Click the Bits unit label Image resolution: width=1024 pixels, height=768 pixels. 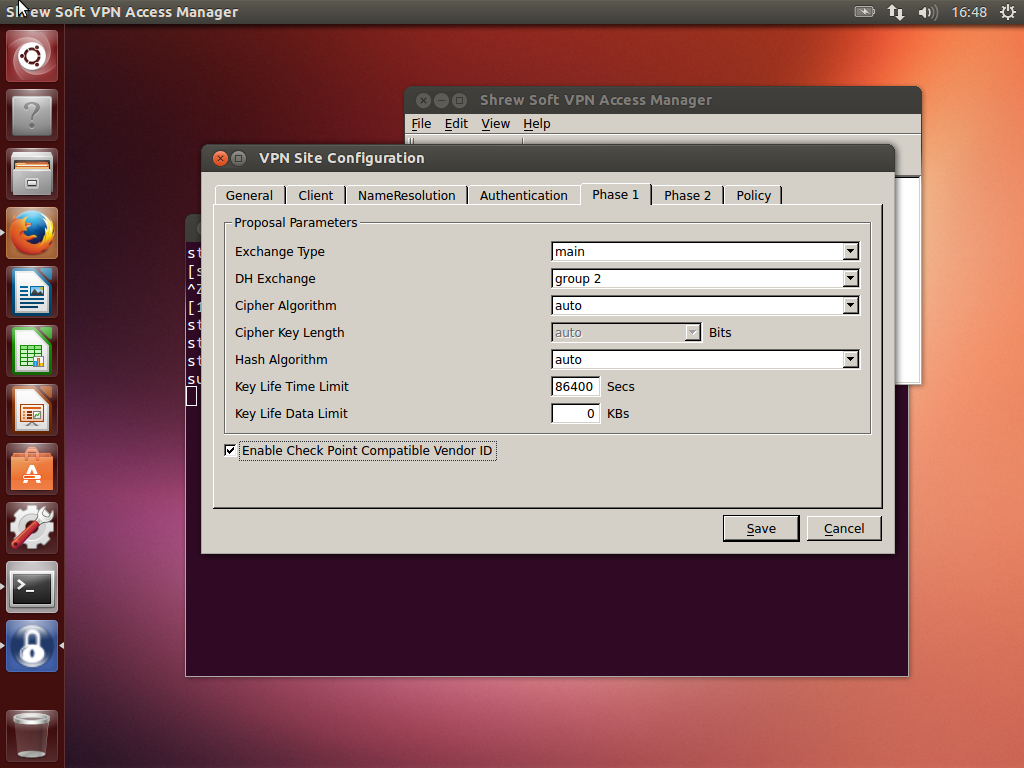[x=720, y=332]
